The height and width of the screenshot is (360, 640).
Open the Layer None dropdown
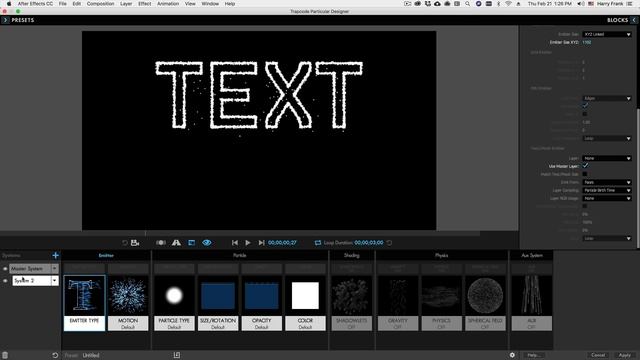[x=607, y=158]
